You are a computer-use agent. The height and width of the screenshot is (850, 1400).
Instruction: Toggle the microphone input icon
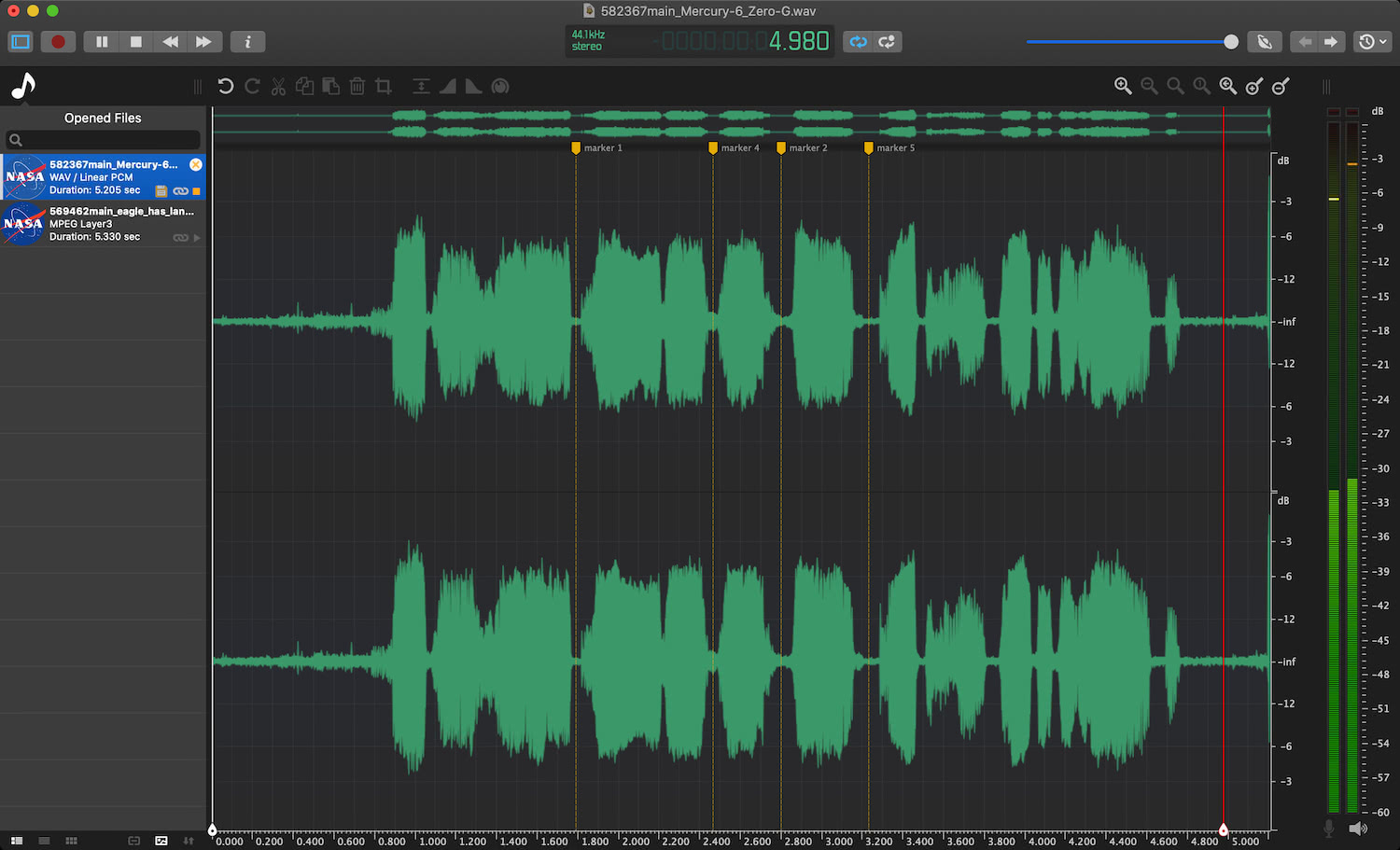(1329, 829)
